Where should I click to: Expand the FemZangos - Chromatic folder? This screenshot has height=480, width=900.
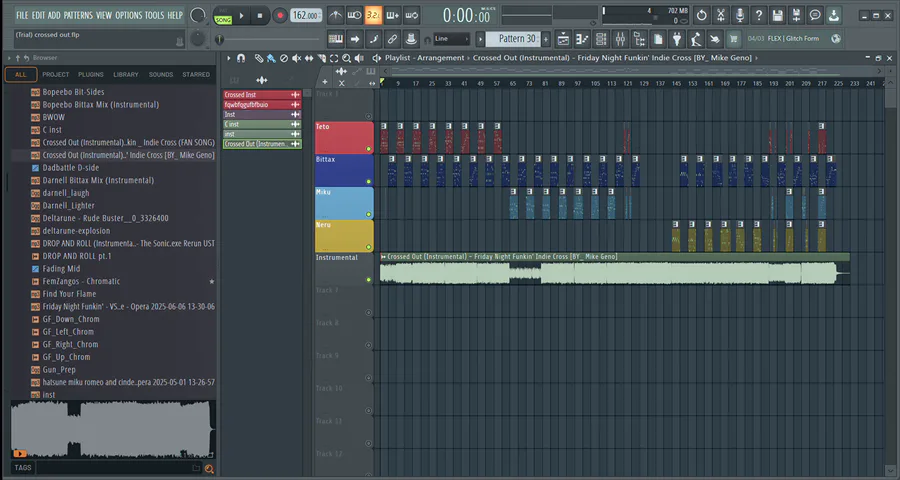35,281
